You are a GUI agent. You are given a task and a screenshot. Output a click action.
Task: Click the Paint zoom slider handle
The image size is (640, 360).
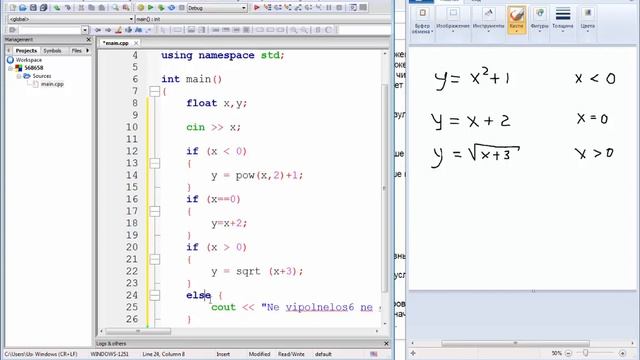pos(585,353)
